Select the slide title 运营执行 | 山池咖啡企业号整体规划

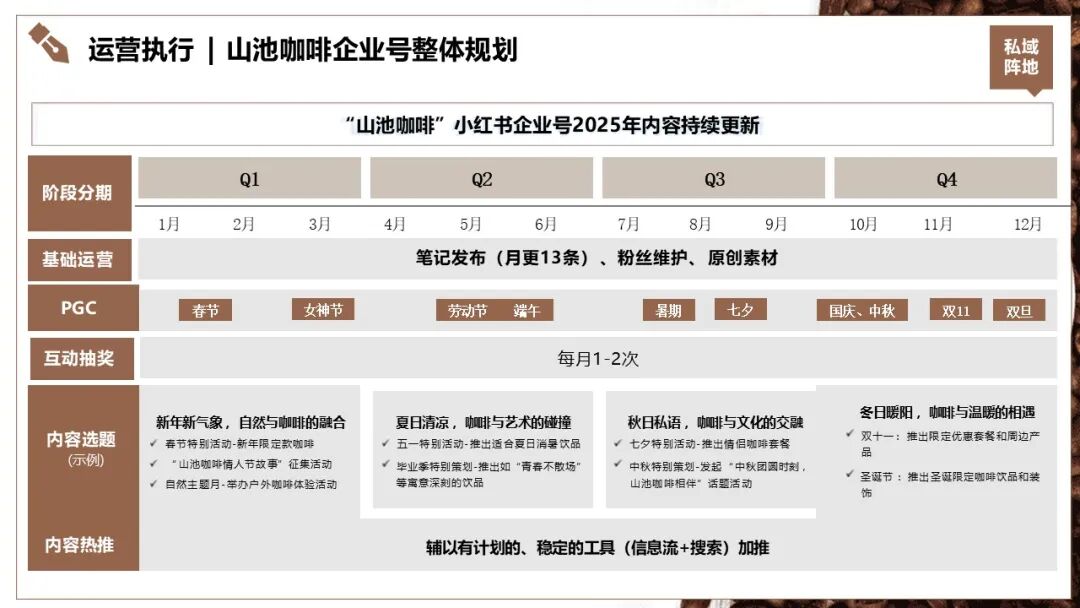[x=302, y=50]
